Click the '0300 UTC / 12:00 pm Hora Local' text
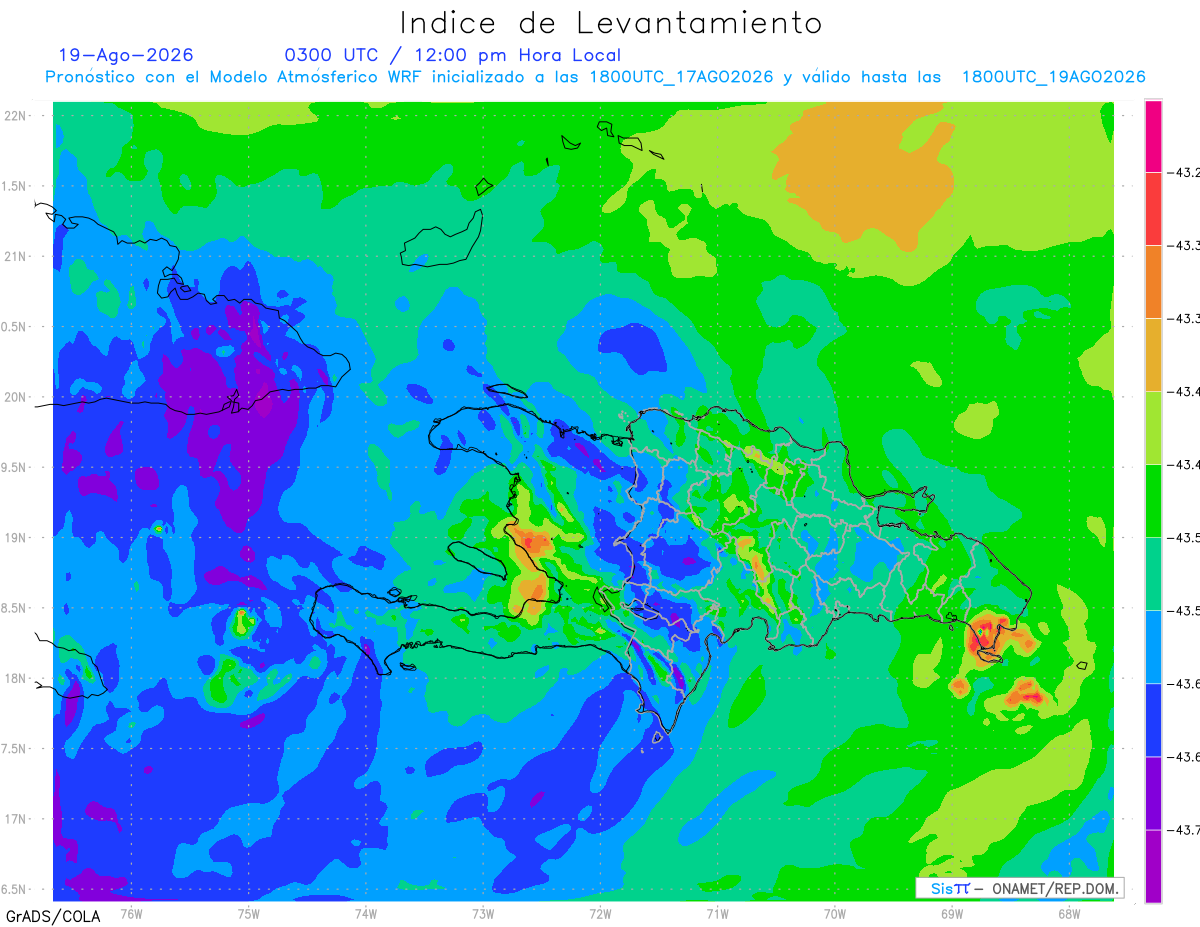 click(x=453, y=55)
